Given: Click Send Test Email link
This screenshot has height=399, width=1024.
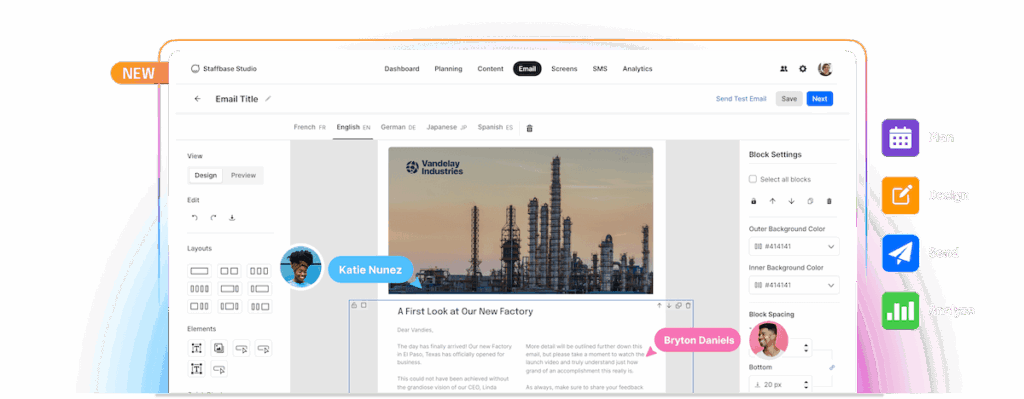Looking at the screenshot, I should click(741, 99).
